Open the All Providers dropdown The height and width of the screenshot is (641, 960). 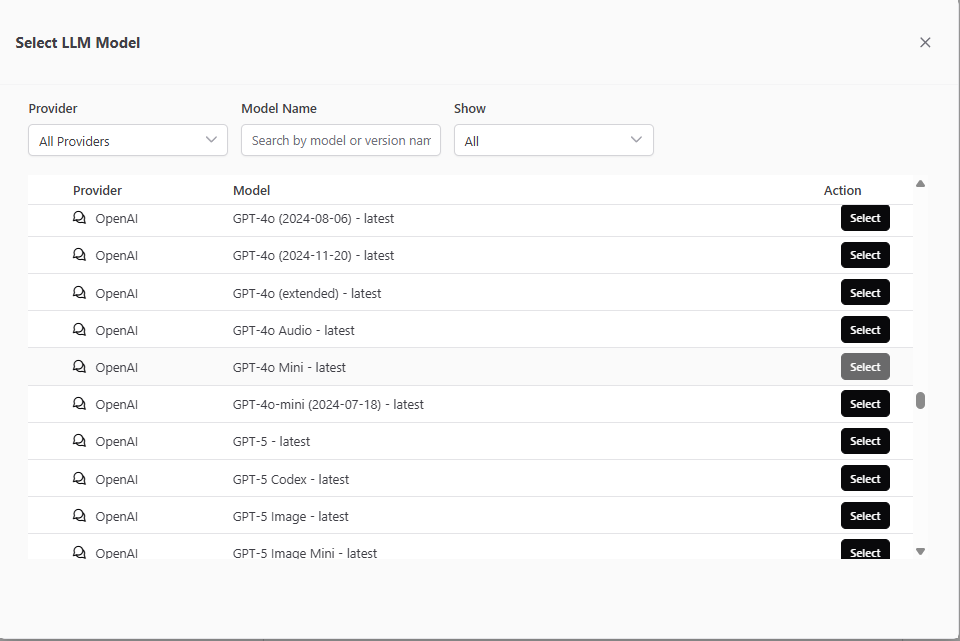point(128,140)
